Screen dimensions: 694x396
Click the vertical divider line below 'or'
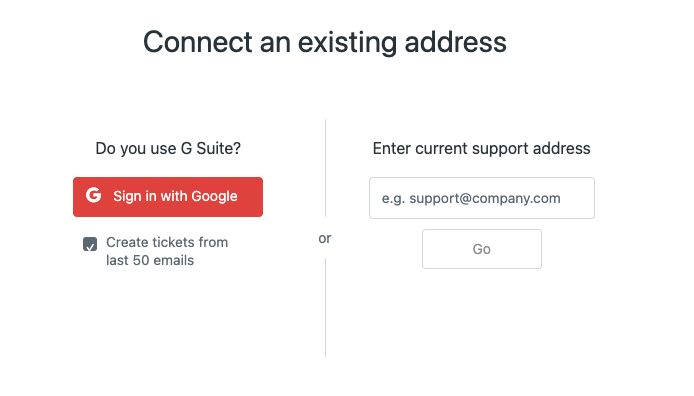325,308
